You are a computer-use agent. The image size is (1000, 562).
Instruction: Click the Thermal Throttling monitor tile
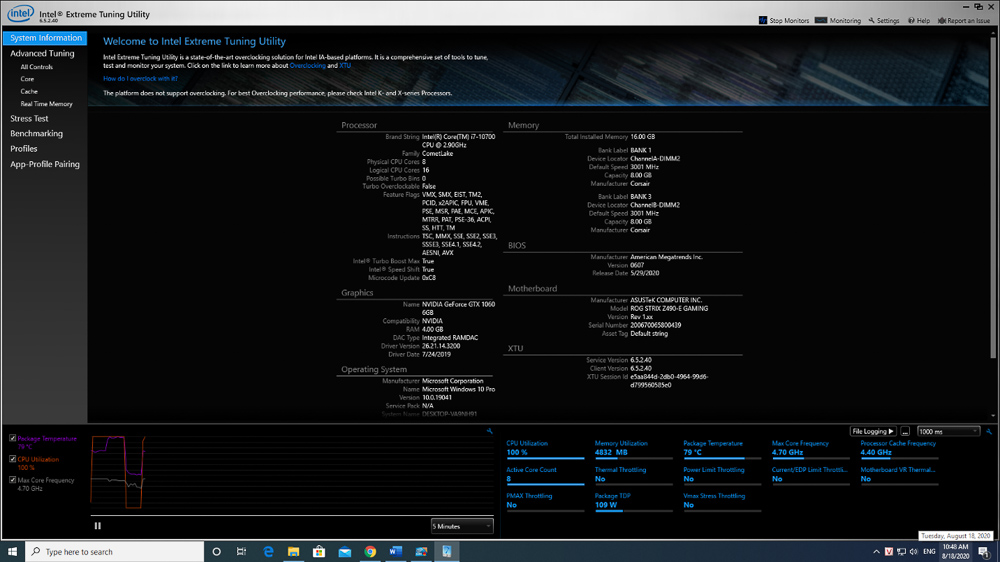tap(633, 475)
